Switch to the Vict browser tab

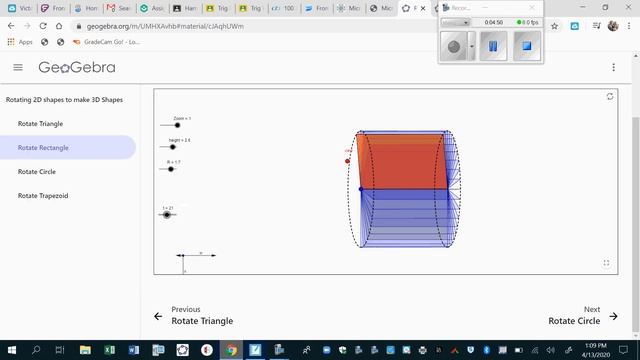(20, 8)
